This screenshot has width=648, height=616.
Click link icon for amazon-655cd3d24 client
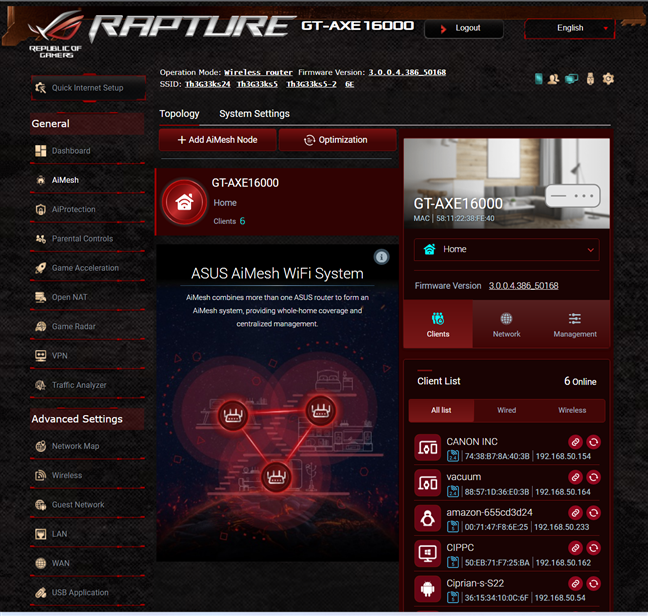click(x=575, y=513)
